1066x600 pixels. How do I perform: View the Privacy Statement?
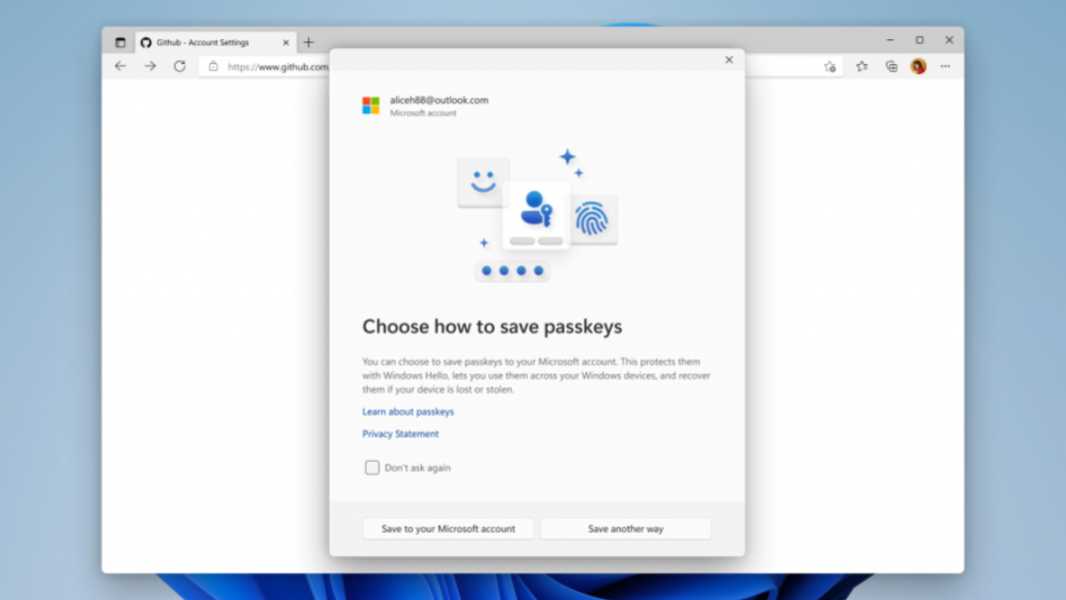click(x=400, y=433)
